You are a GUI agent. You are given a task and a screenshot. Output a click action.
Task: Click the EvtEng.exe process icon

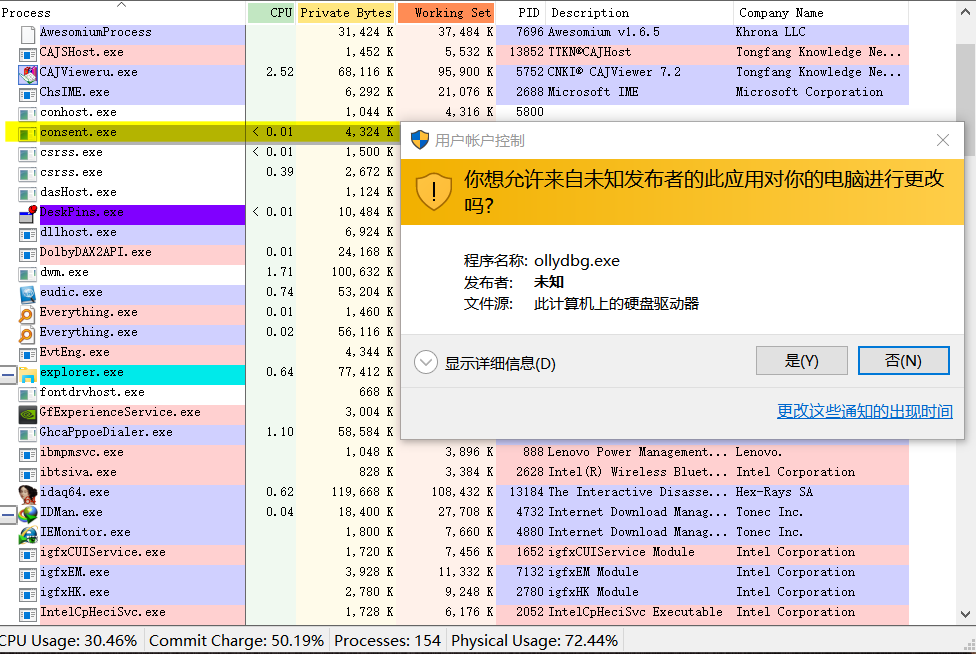click(x=27, y=354)
